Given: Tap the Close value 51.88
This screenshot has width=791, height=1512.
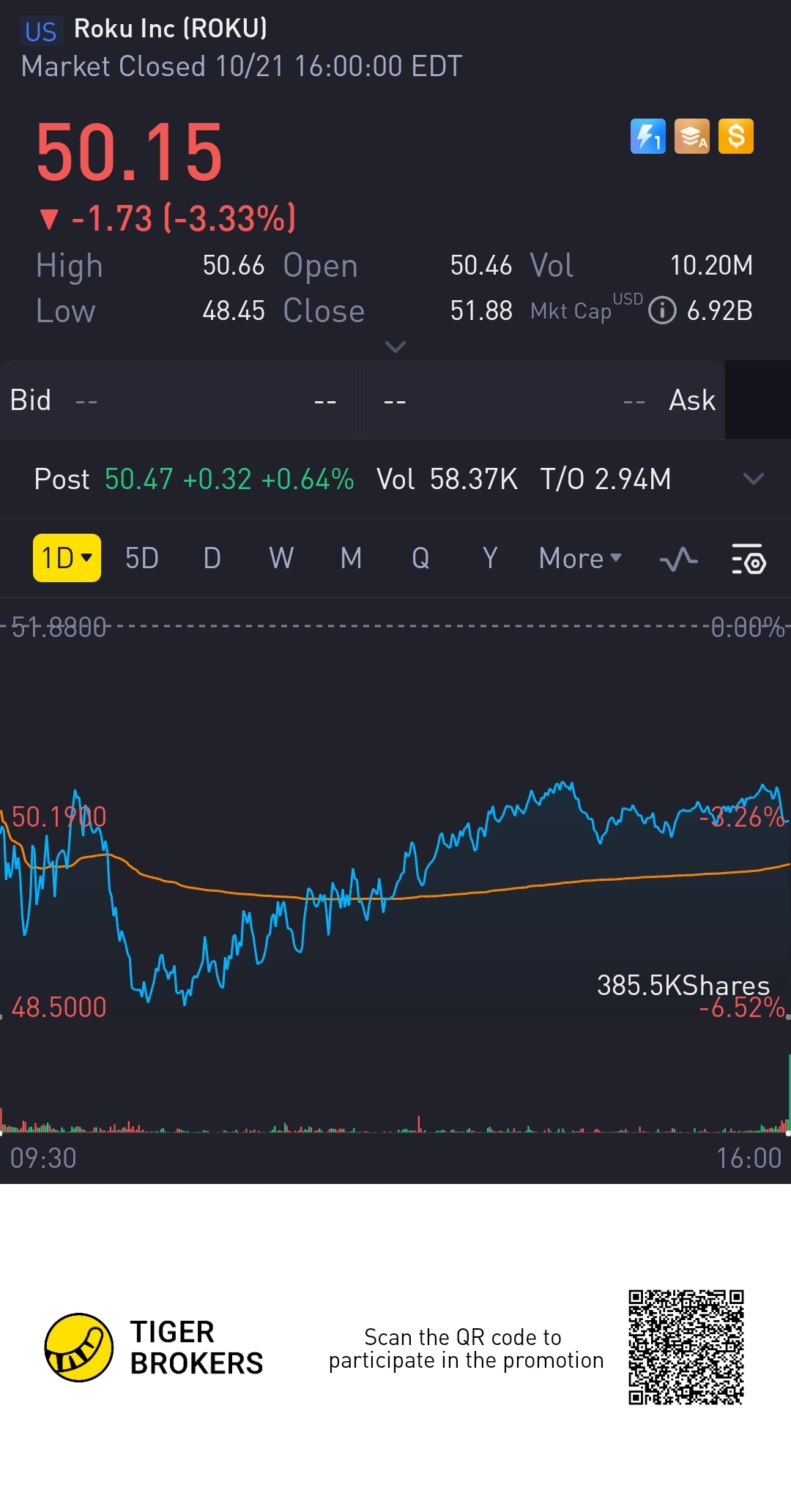Looking at the screenshot, I should click(481, 310).
